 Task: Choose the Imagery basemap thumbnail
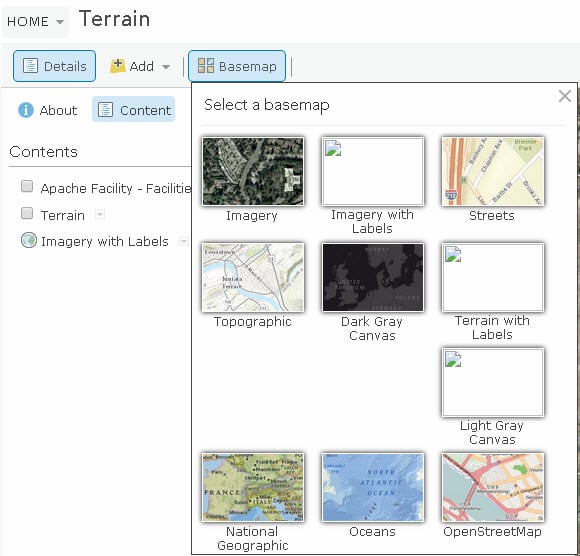coord(253,171)
